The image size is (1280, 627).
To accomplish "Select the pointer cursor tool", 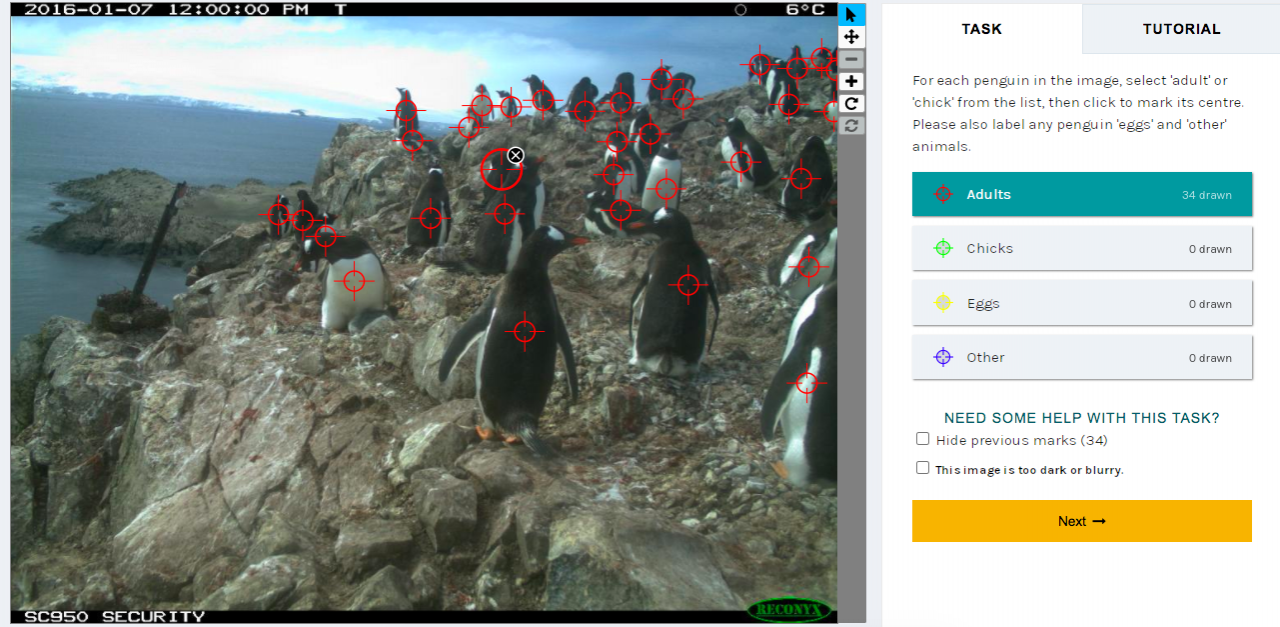I will 851,14.
